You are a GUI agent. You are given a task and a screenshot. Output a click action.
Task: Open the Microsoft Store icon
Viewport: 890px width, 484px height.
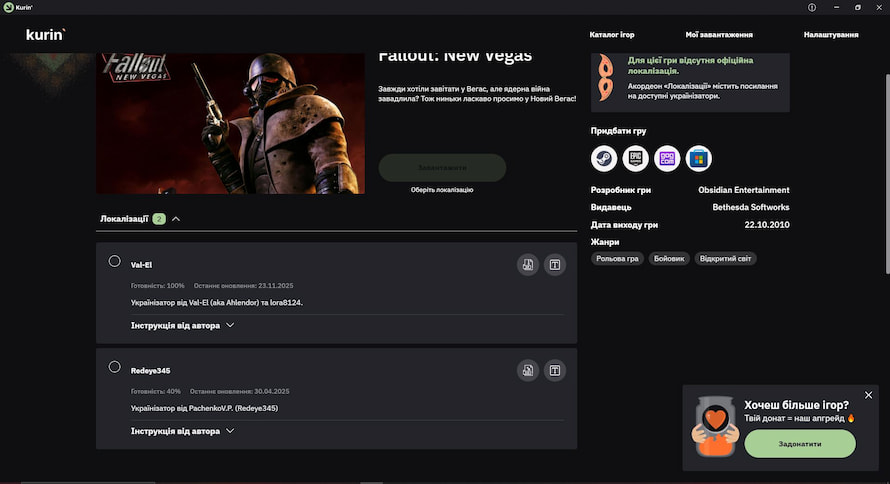click(x=699, y=158)
